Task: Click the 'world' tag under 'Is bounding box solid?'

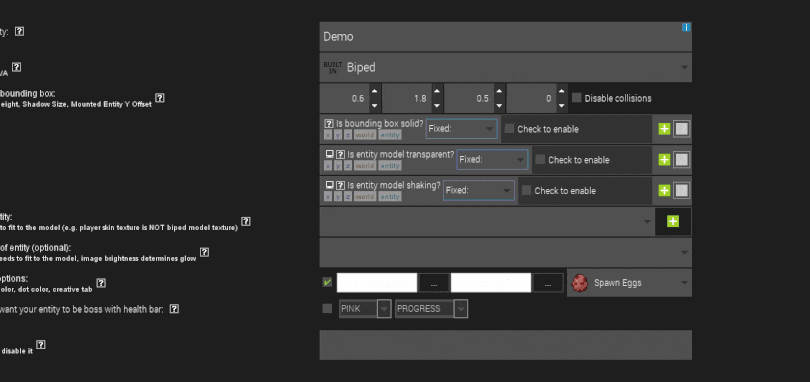Action: [x=365, y=135]
